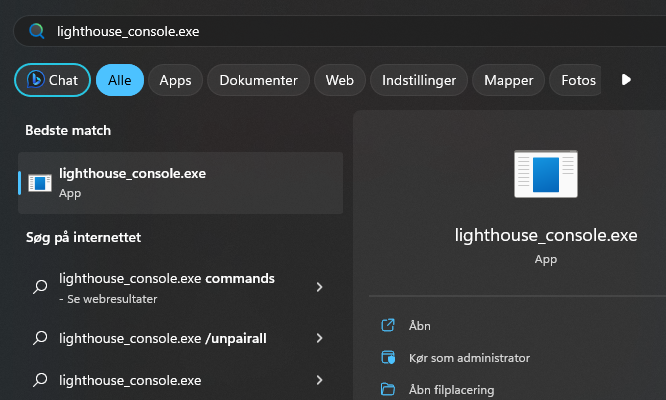
Task: Click the magnifier icon beside commands suggestion
Action: point(40,287)
